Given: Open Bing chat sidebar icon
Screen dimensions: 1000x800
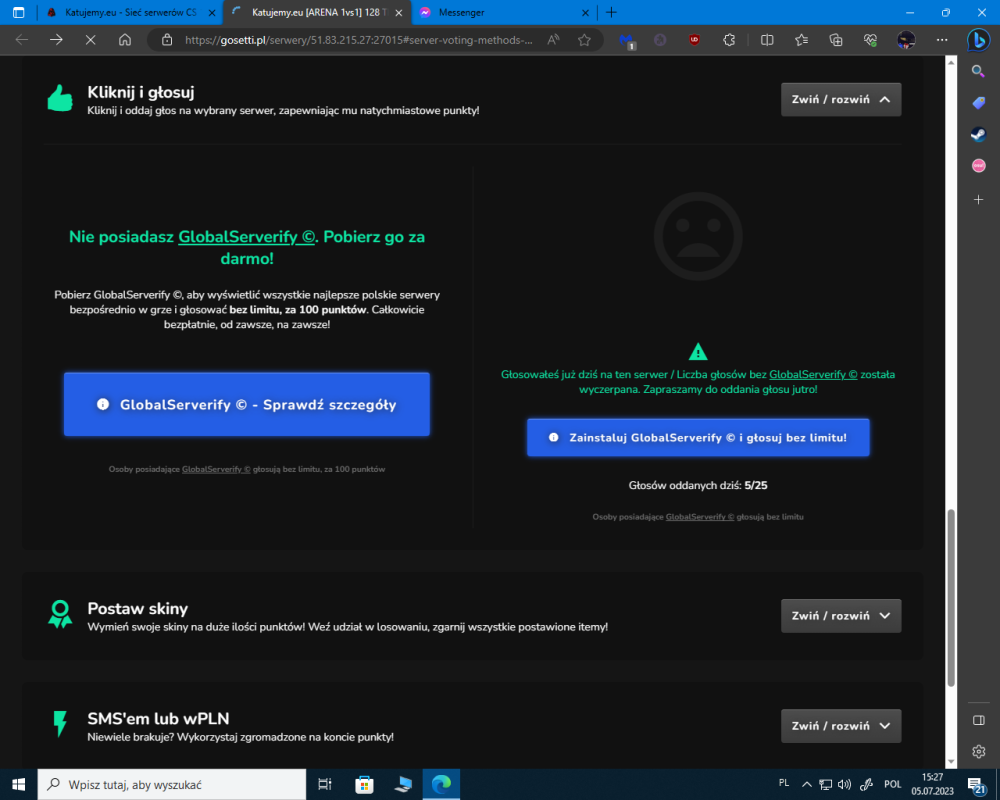Looking at the screenshot, I should tap(978, 40).
